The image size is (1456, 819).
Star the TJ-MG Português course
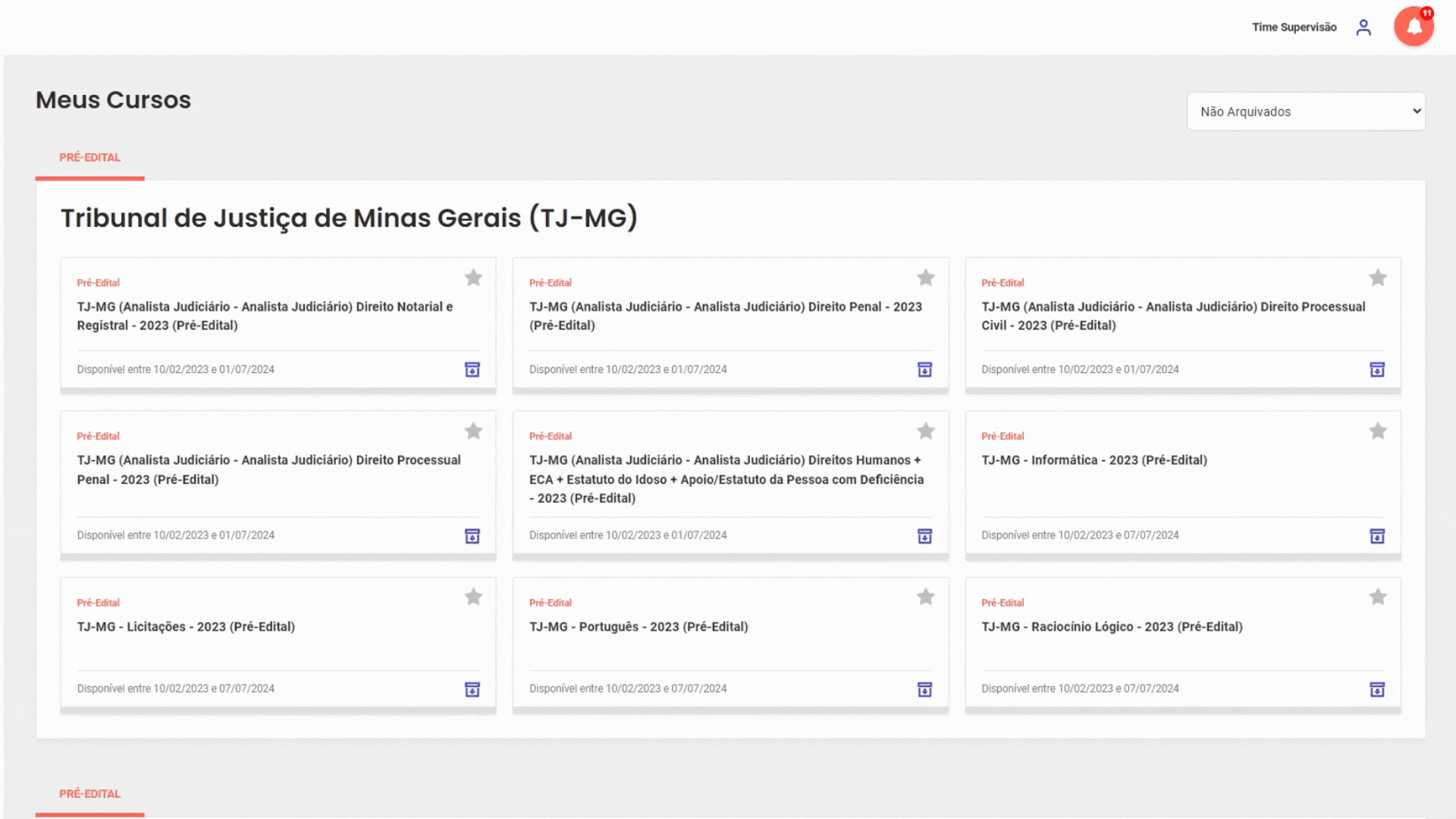click(925, 597)
